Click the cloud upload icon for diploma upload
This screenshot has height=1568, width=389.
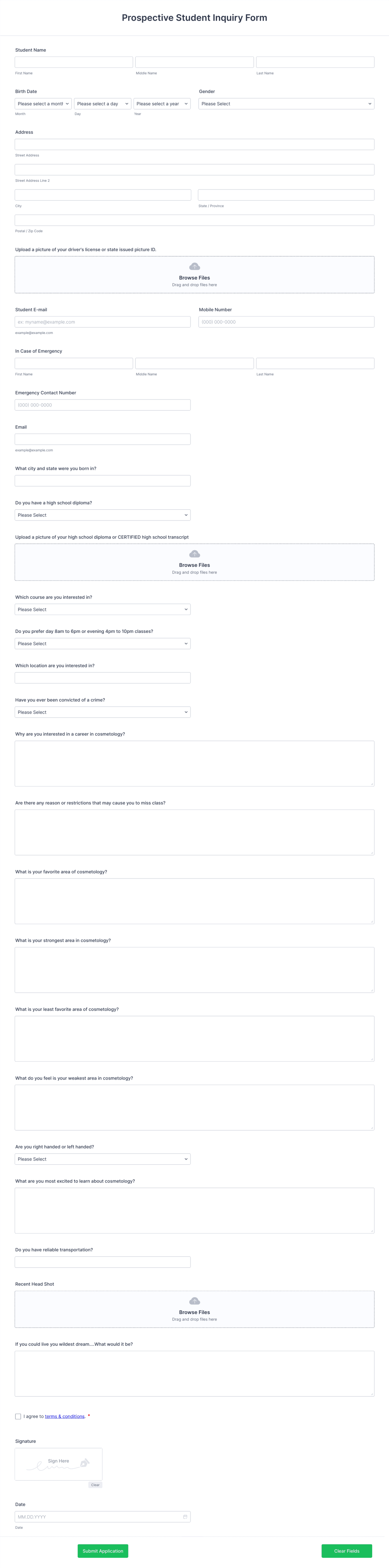194,553
